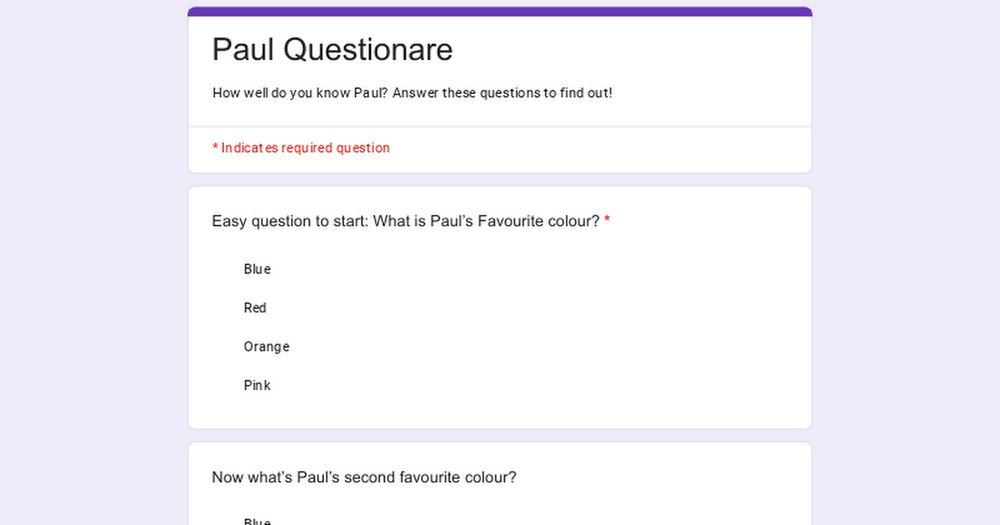Click the red asterisk before 'Indicates required question'

[x=216, y=147]
